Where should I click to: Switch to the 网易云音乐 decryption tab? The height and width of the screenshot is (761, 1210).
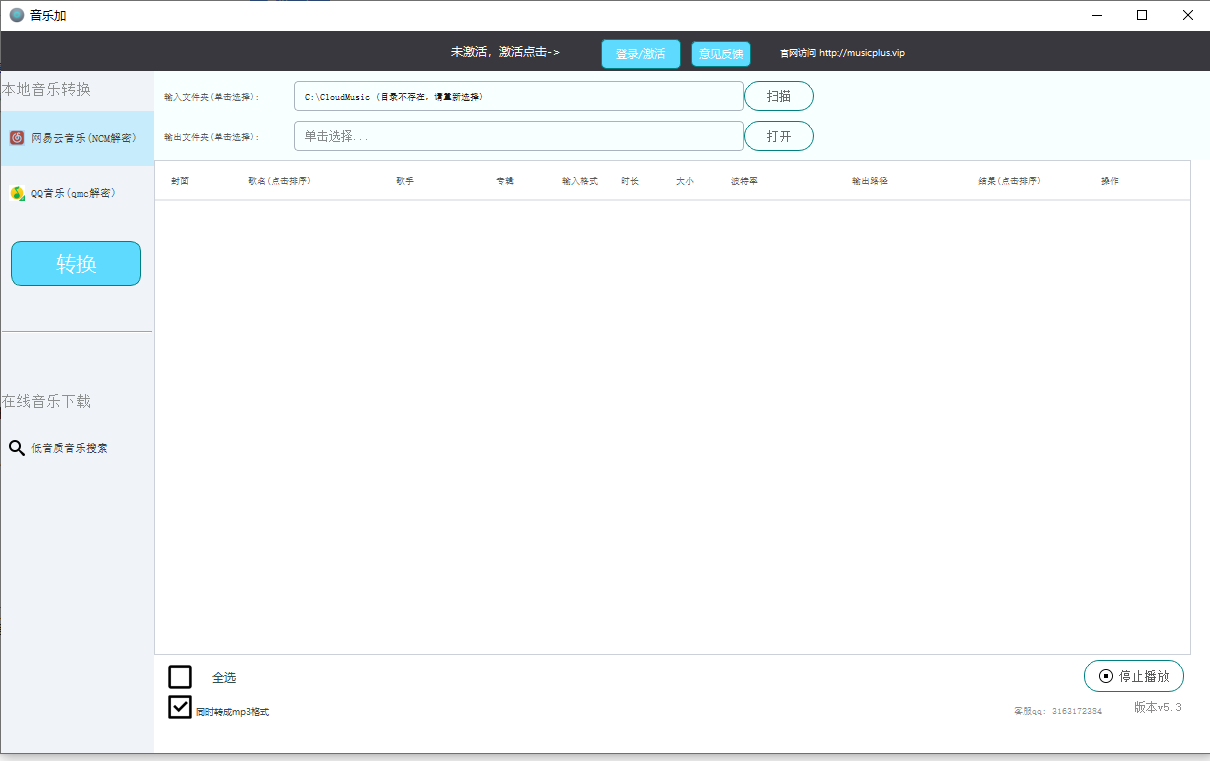point(75,137)
